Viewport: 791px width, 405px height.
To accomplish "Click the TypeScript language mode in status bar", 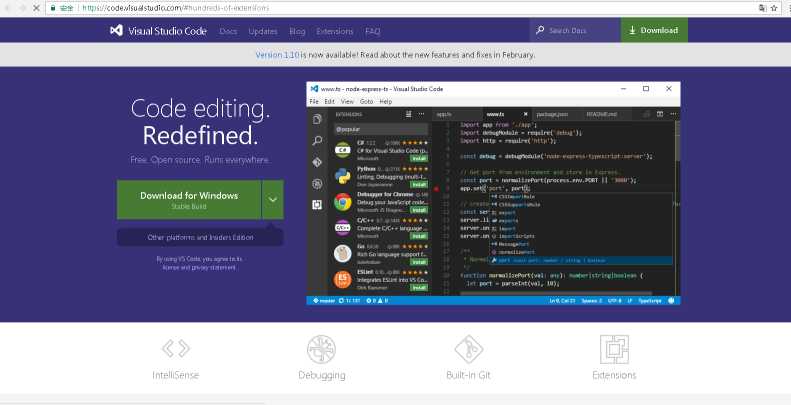I will 650,301.
